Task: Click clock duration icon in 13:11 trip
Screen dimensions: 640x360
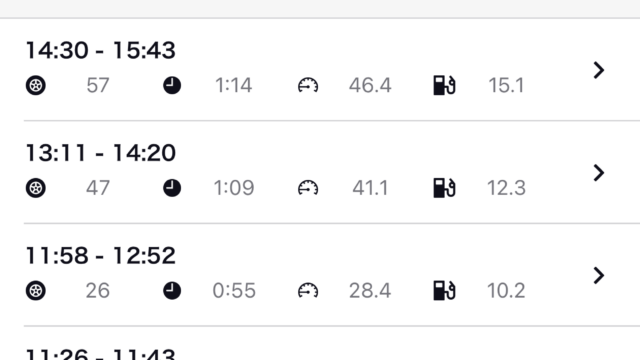Action: tap(172, 188)
